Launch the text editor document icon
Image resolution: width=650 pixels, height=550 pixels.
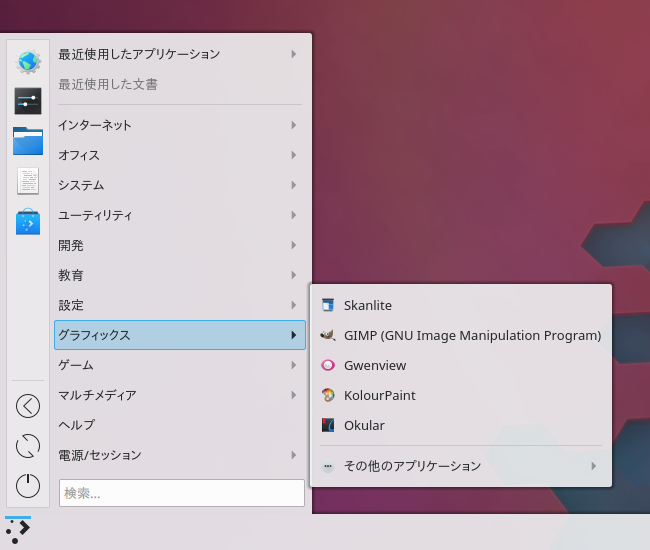point(28,181)
